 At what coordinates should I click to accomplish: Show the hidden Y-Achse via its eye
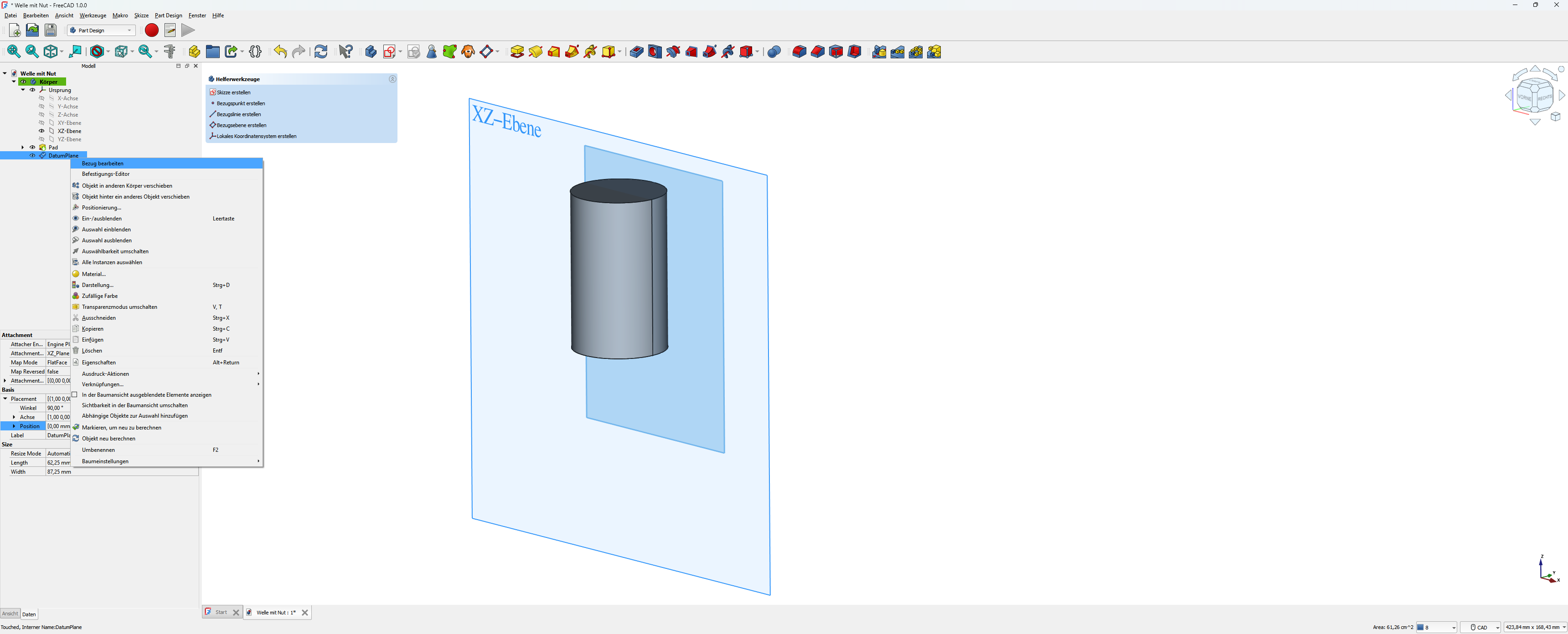click(x=41, y=107)
